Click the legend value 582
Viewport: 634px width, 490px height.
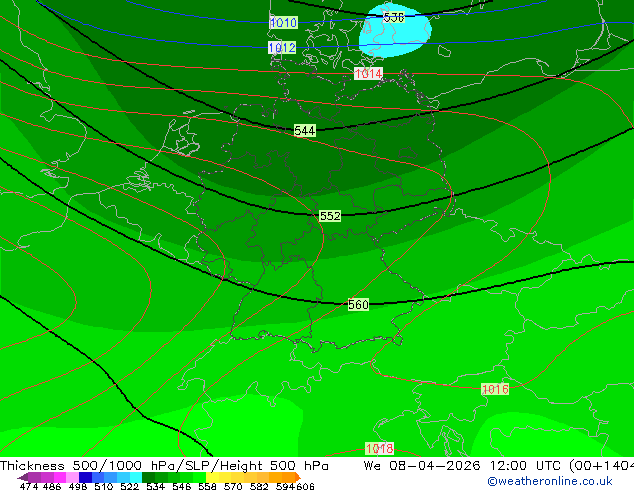pos(259,486)
